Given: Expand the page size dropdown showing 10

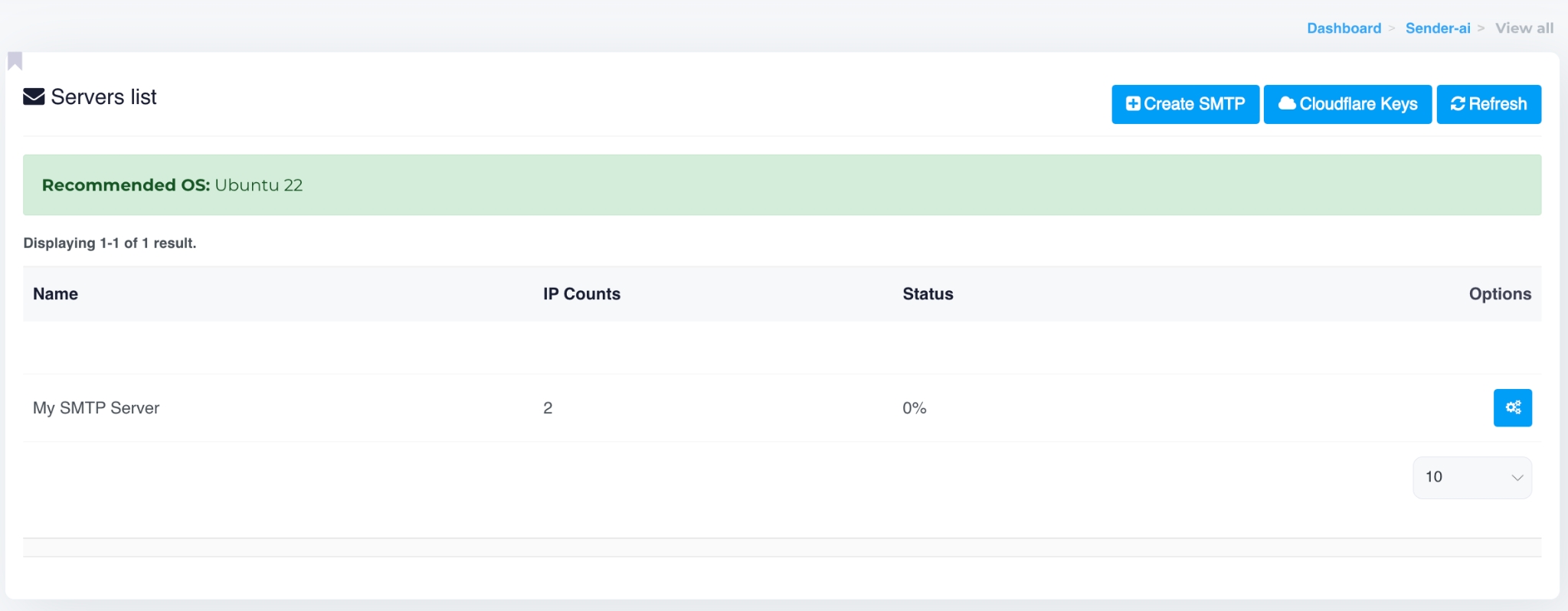Looking at the screenshot, I should (x=1471, y=477).
